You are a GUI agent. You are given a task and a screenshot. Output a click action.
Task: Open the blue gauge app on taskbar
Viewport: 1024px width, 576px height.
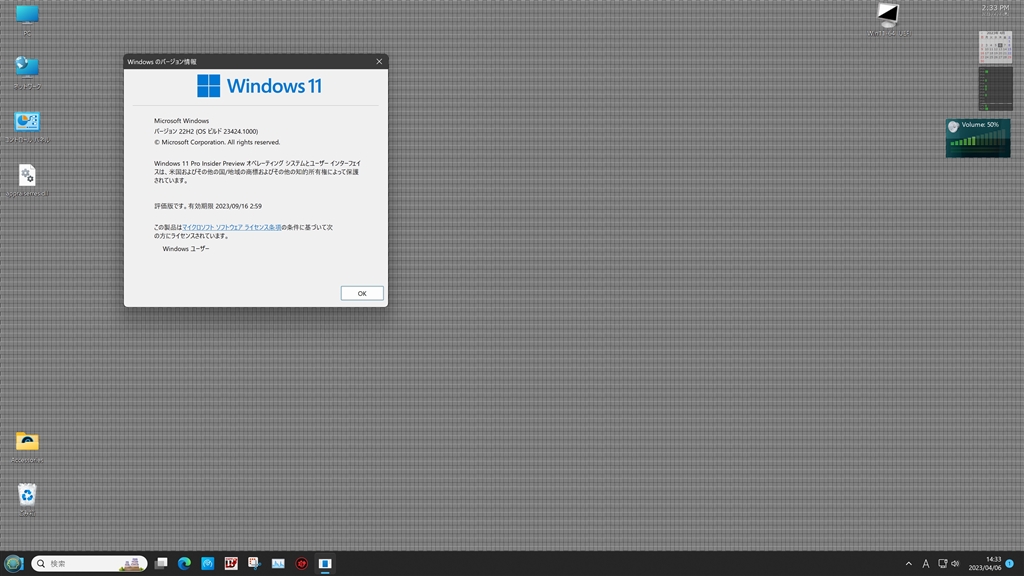click(x=208, y=563)
